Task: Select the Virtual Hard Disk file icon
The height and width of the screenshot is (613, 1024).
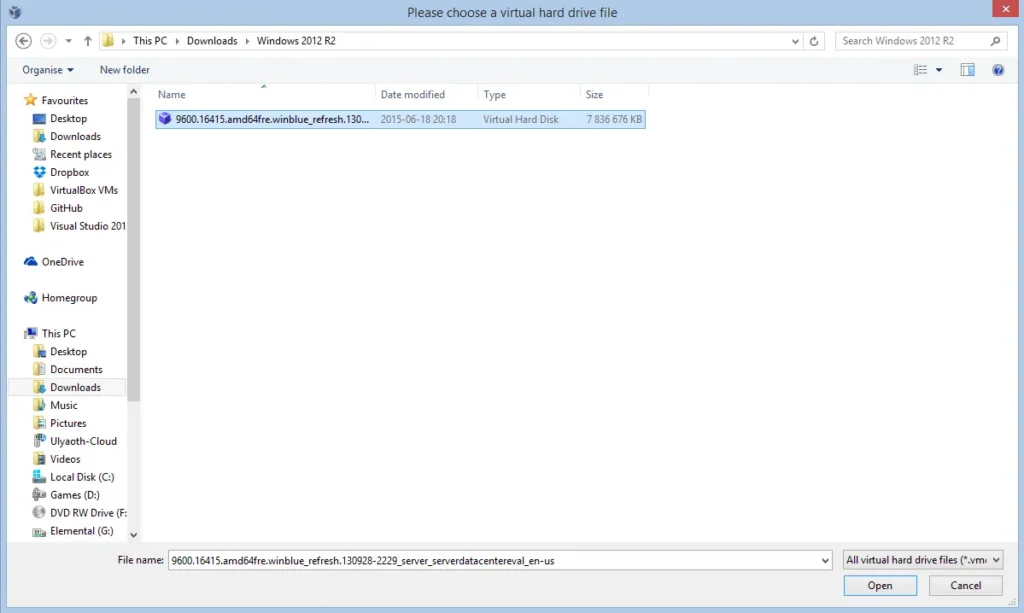Action: (x=165, y=119)
